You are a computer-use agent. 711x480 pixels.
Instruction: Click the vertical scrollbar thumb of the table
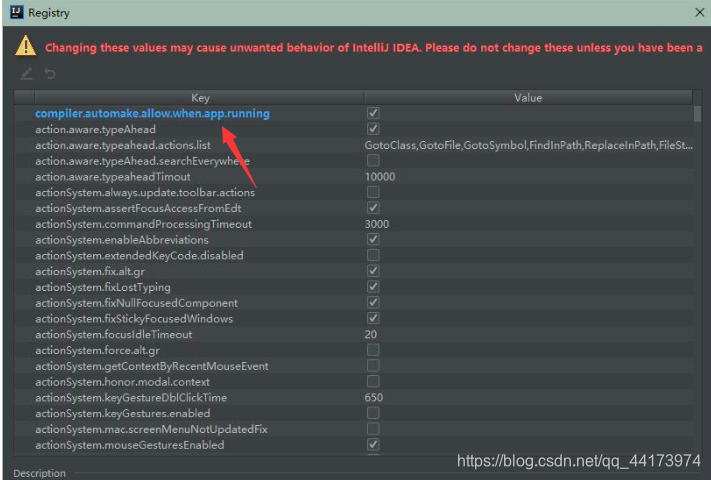[x=697, y=113]
